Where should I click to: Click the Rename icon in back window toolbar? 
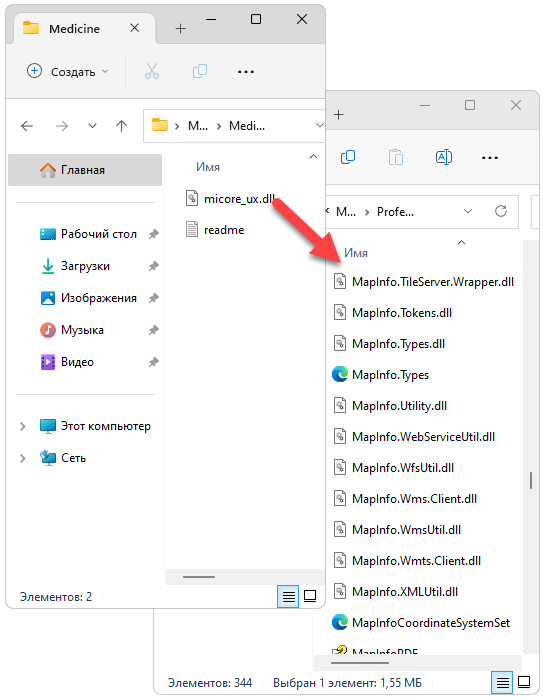tap(443, 157)
